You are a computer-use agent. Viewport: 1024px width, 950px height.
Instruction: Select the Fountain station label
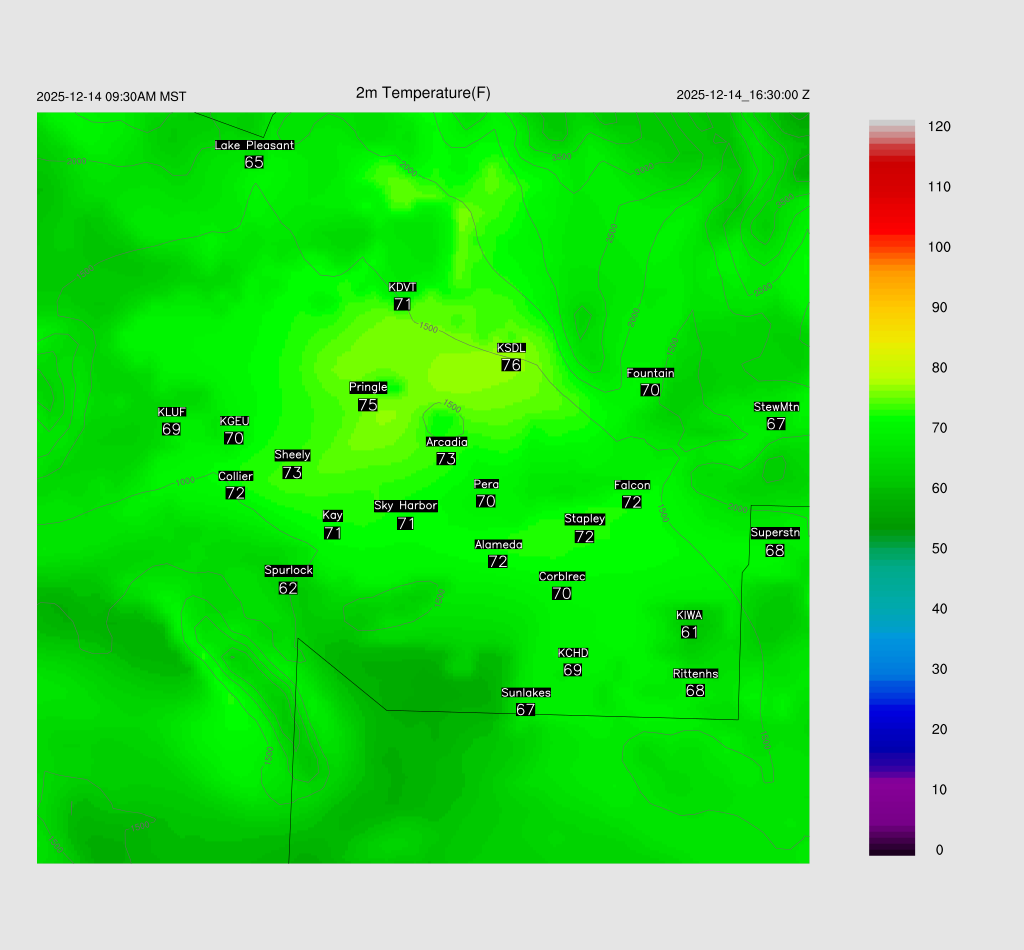(x=650, y=373)
